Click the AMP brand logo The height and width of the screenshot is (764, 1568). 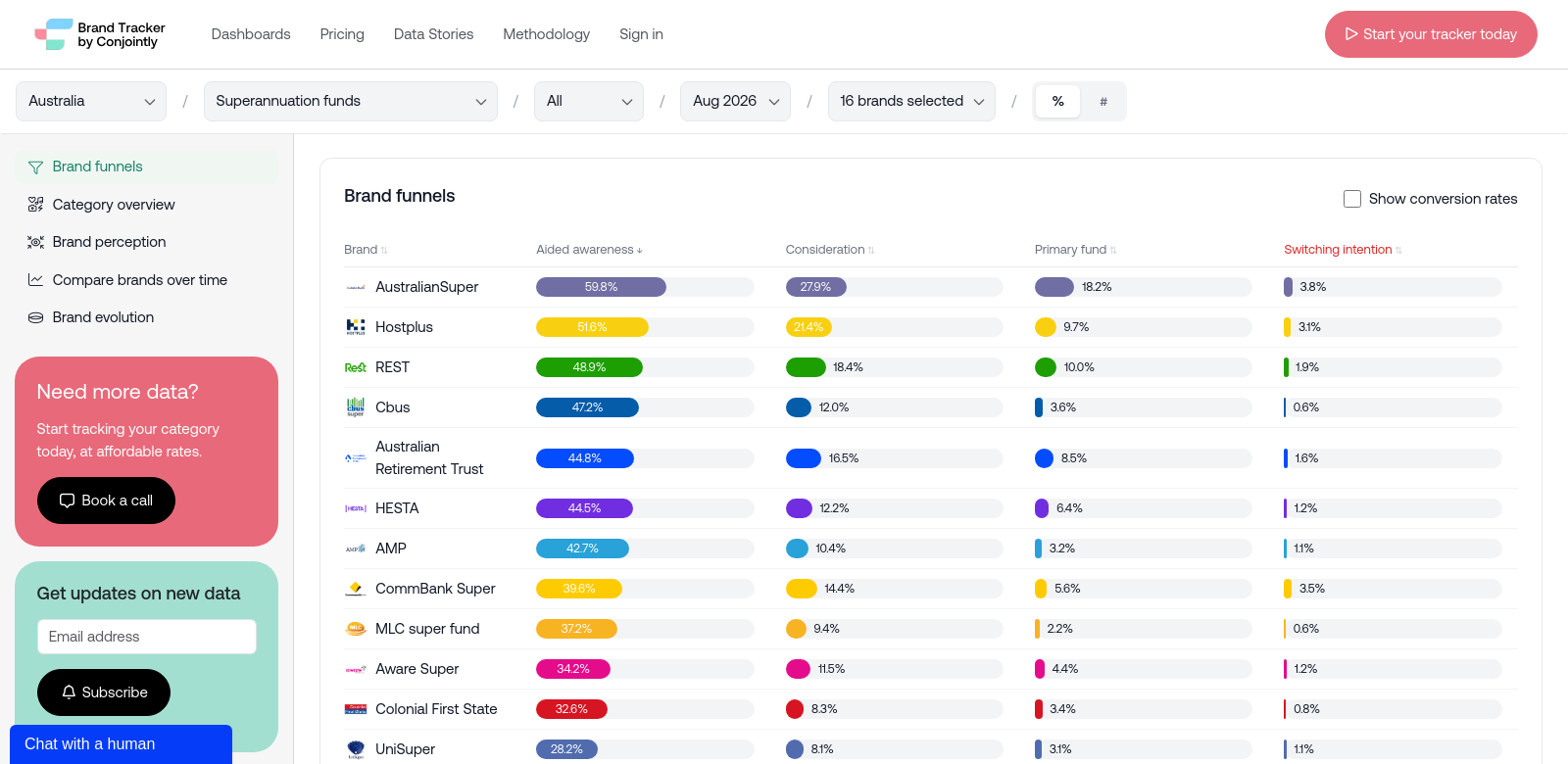click(x=356, y=549)
